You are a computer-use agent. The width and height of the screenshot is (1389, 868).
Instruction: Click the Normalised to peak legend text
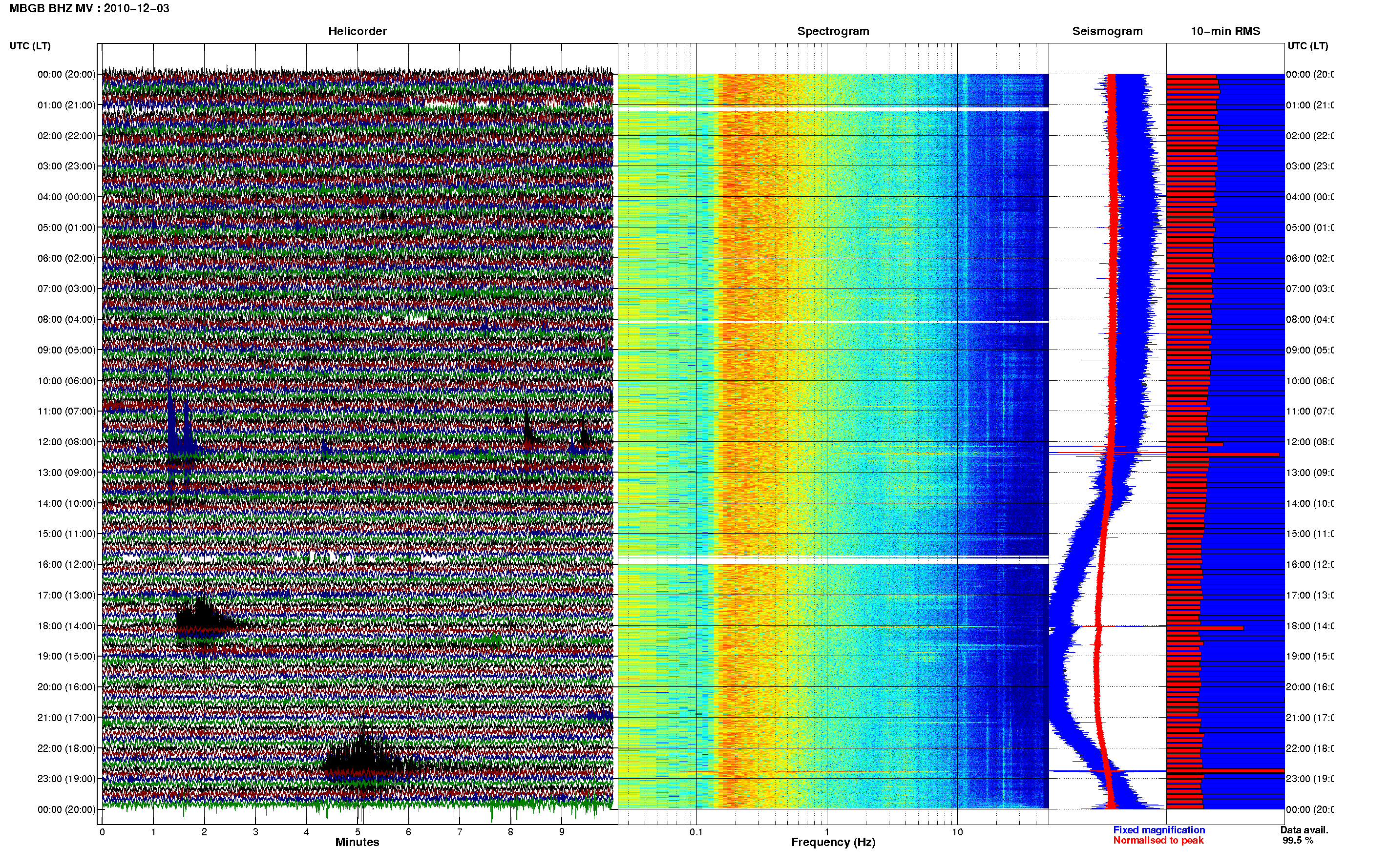(1158, 840)
